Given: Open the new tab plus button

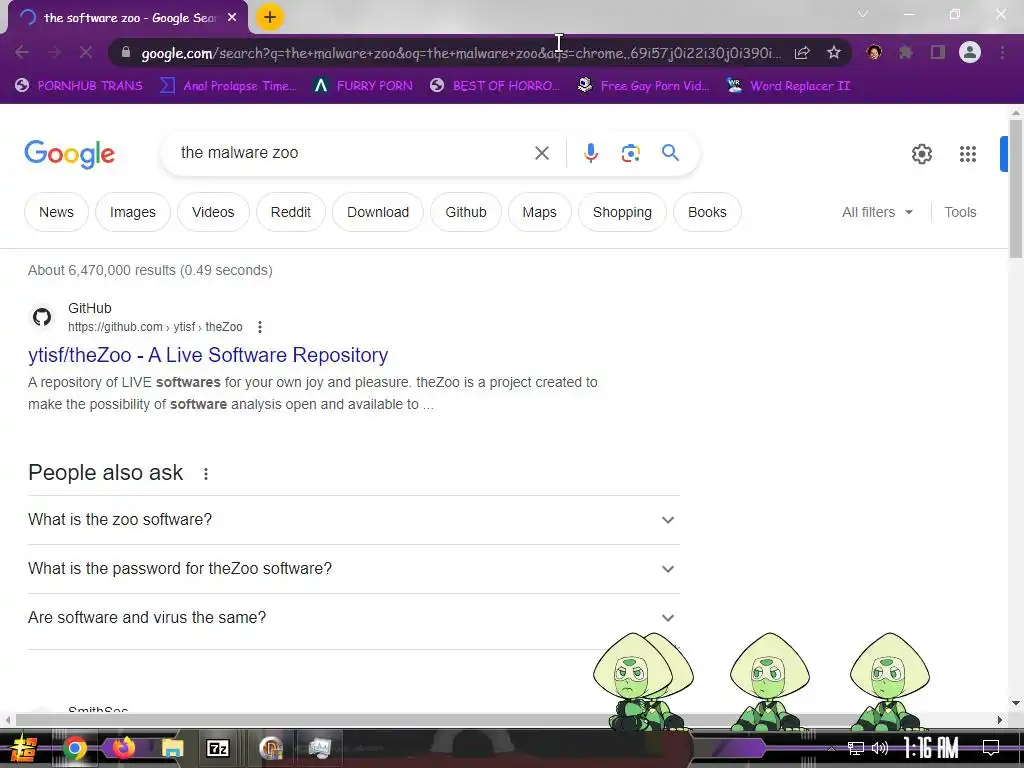Looking at the screenshot, I should pyautogui.click(x=270, y=18).
